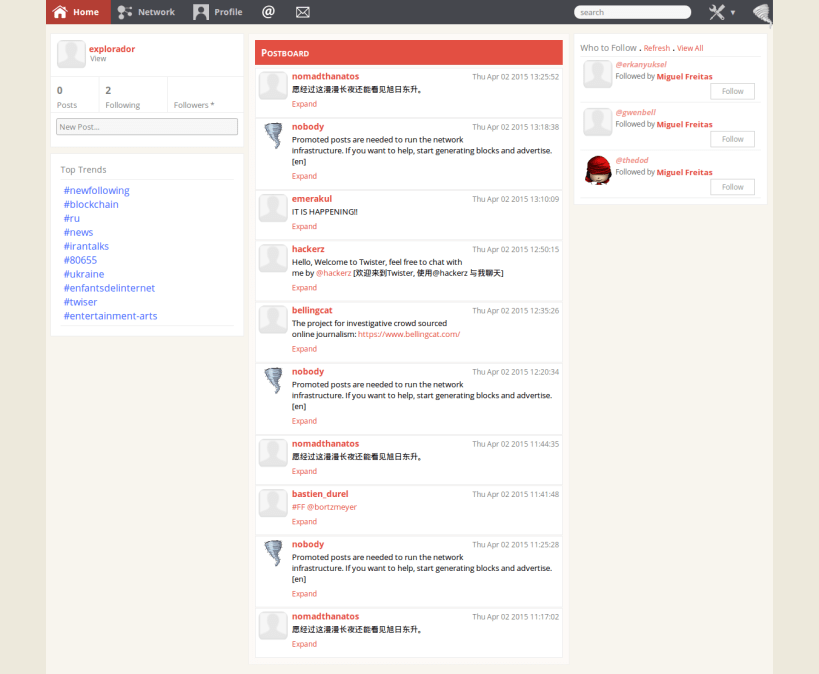Open the @bortzmeyer mention
Viewport: 819px width, 674px height.
click(332, 507)
